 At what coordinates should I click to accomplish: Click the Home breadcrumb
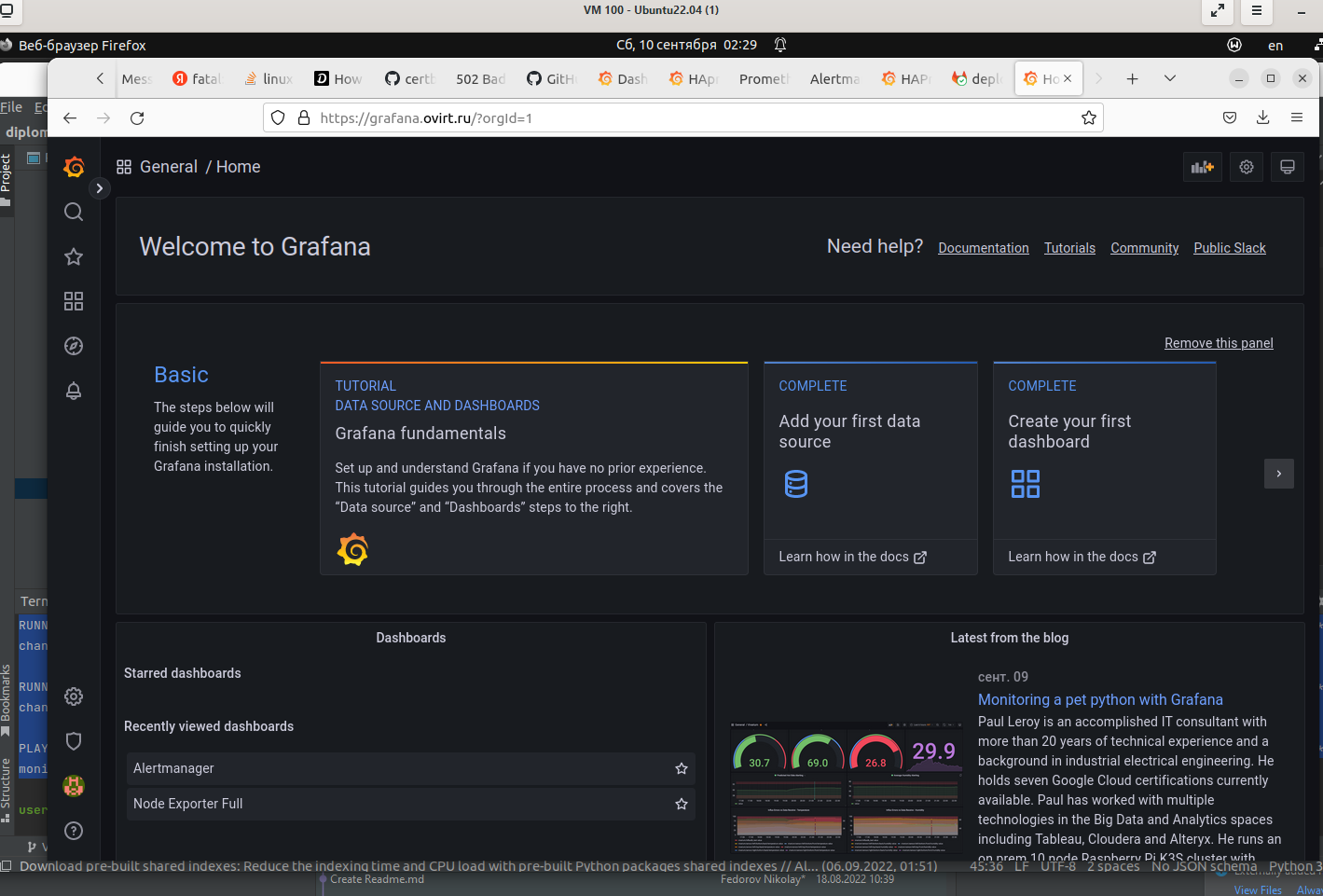click(239, 167)
